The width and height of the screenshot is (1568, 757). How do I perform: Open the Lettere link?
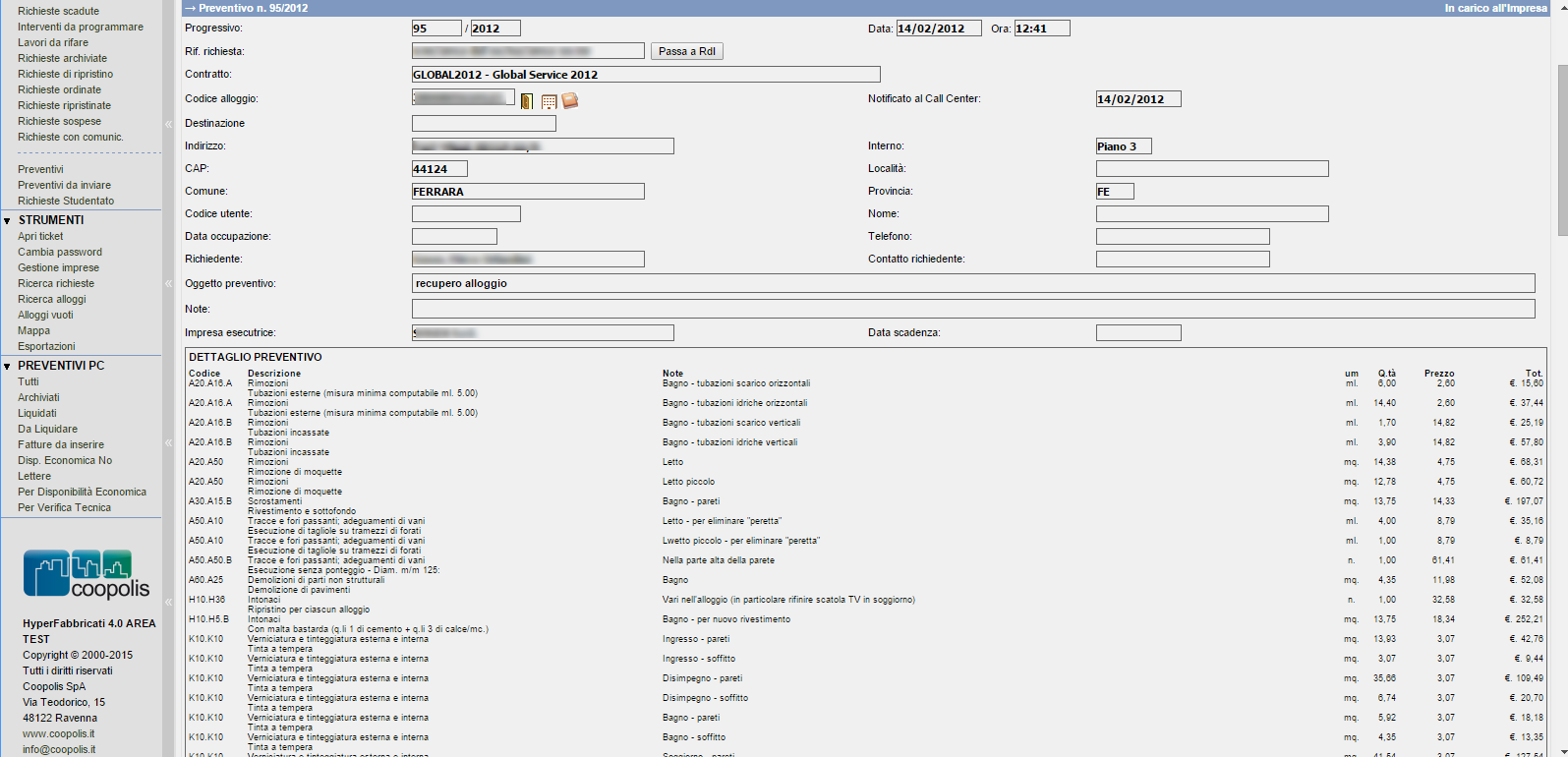point(34,476)
